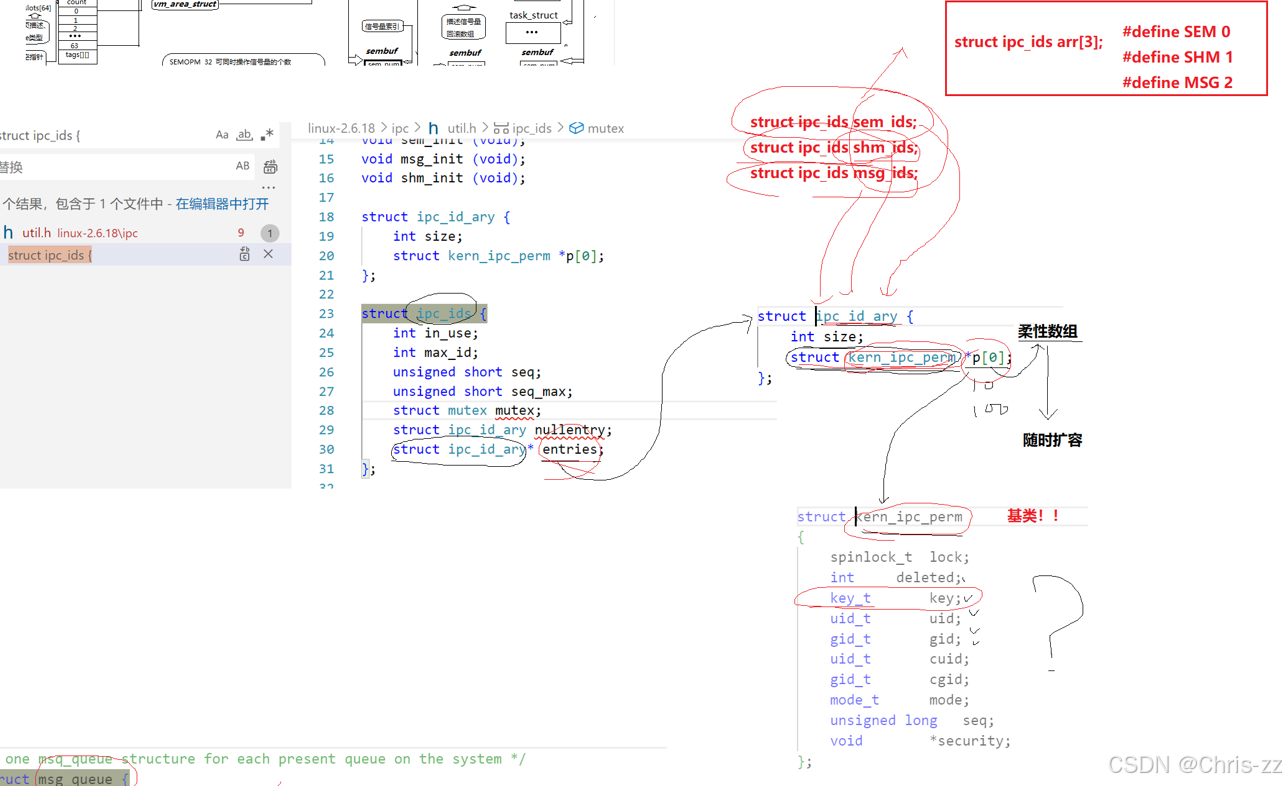Click line number 18 in the editor
This screenshot has height=786, width=1286.
(326, 217)
